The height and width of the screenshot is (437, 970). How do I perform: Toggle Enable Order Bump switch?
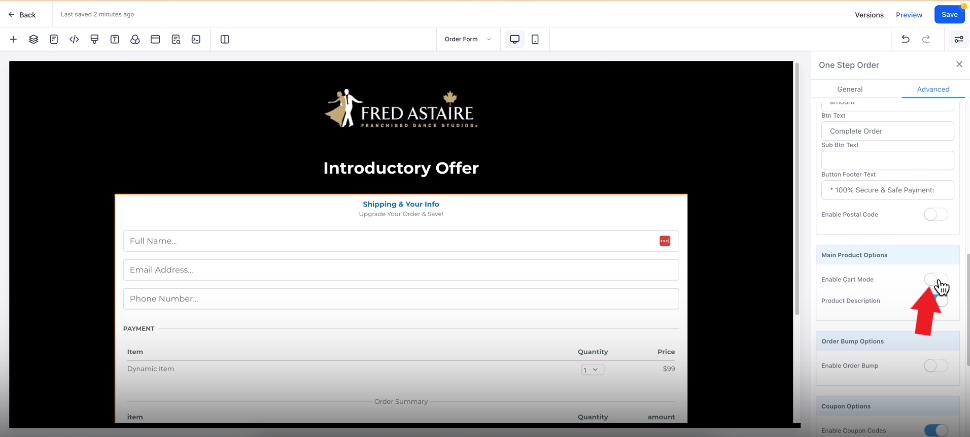935,365
